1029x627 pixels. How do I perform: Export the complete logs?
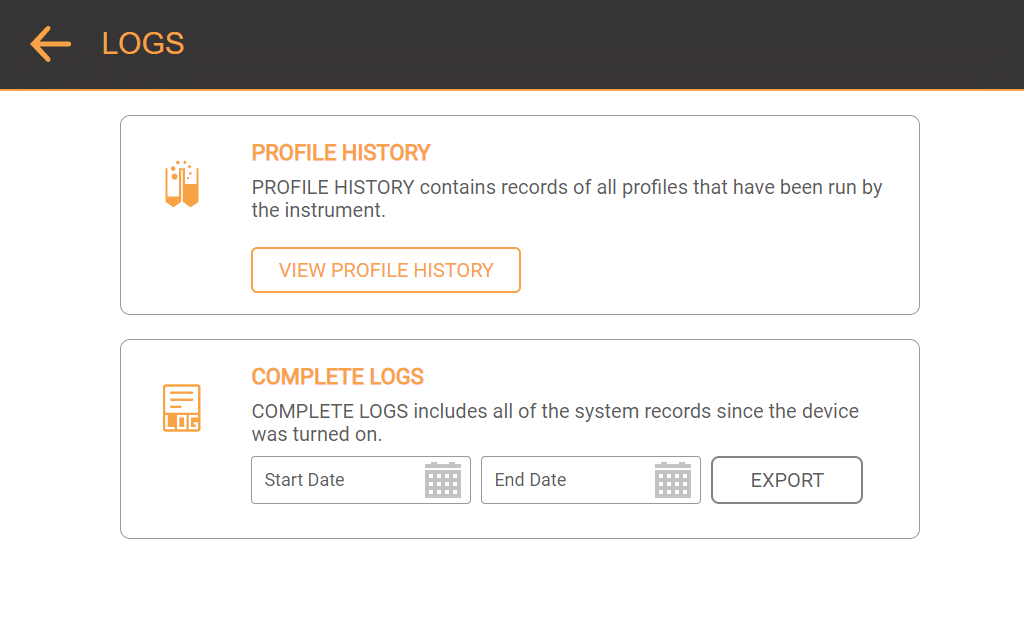click(786, 480)
